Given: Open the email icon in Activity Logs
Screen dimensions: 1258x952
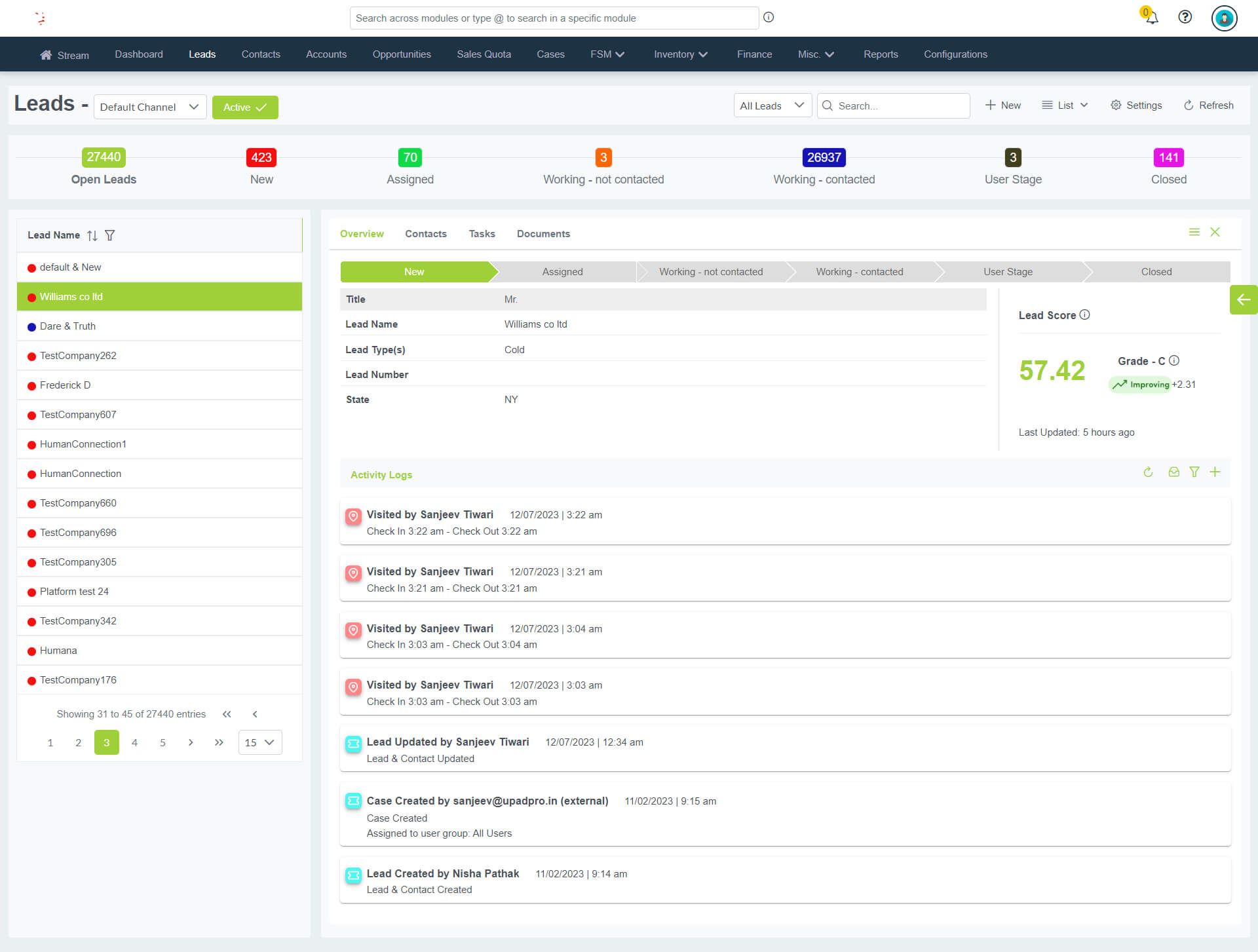Looking at the screenshot, I should (1172, 472).
